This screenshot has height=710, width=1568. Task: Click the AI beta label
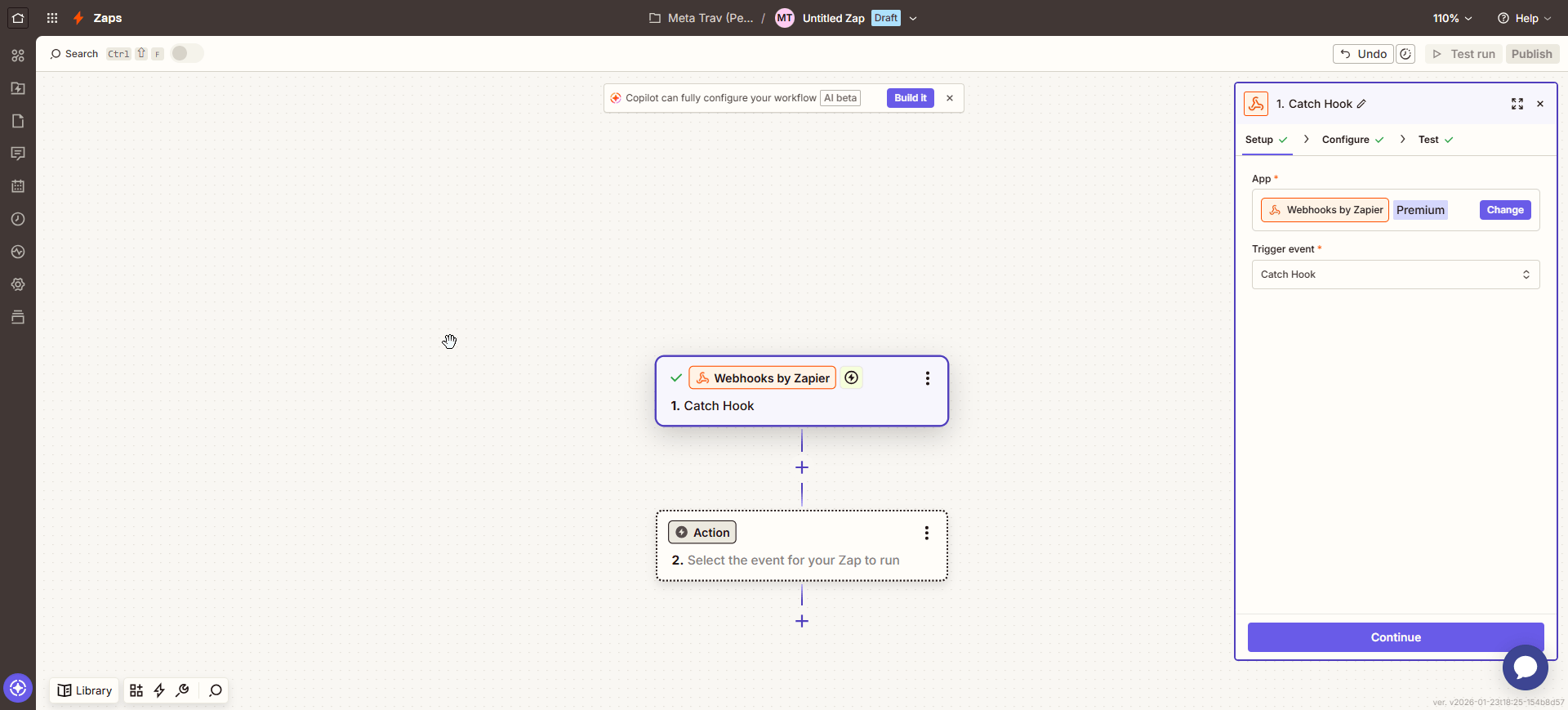click(x=840, y=98)
